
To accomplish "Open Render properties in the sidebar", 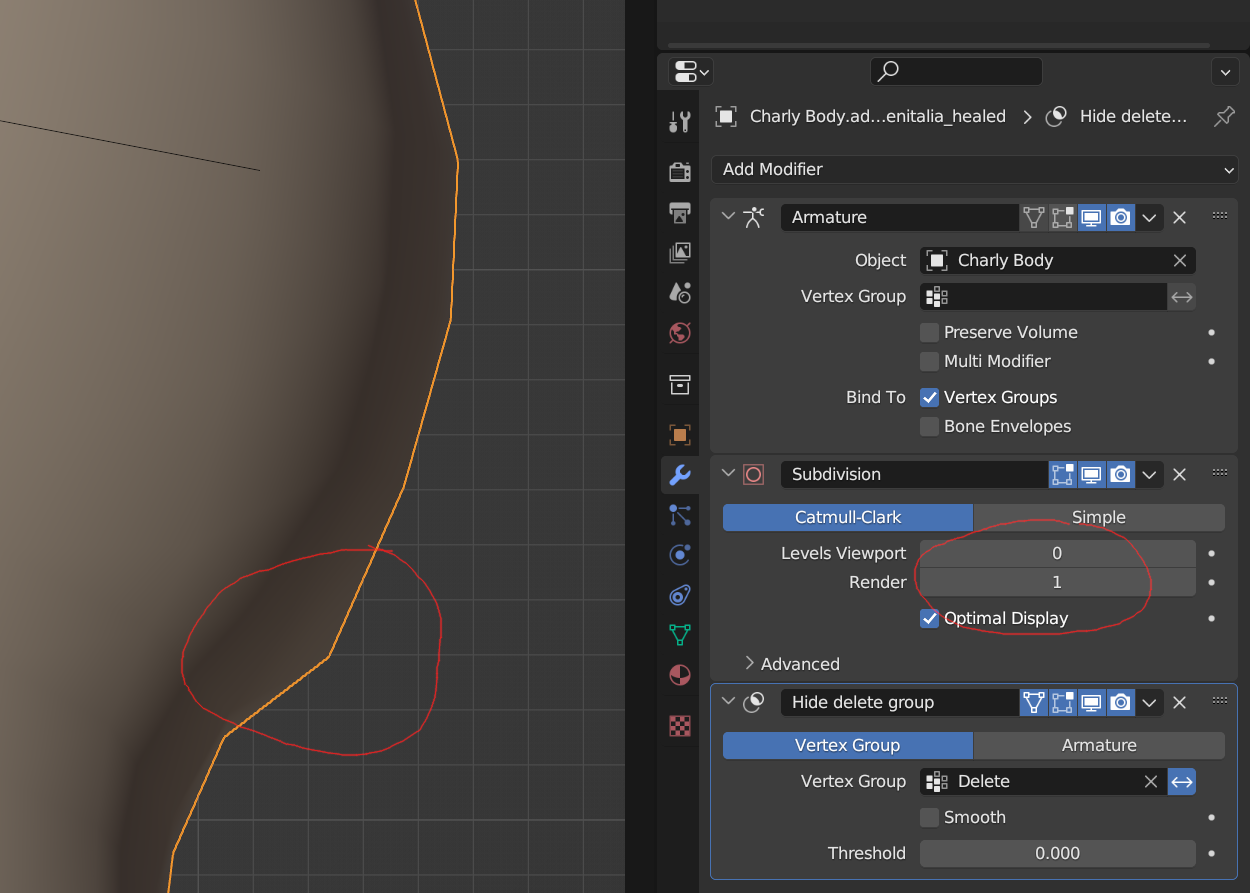I will 680,171.
